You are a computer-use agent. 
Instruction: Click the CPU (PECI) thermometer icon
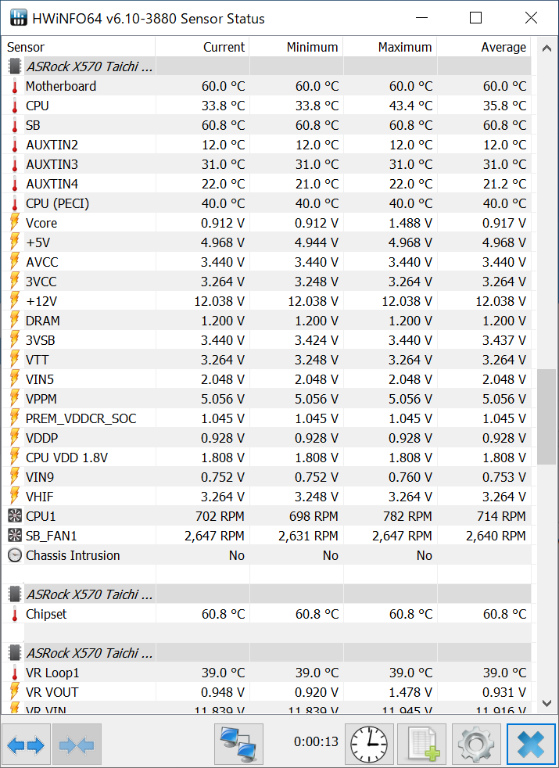[x=15, y=203]
